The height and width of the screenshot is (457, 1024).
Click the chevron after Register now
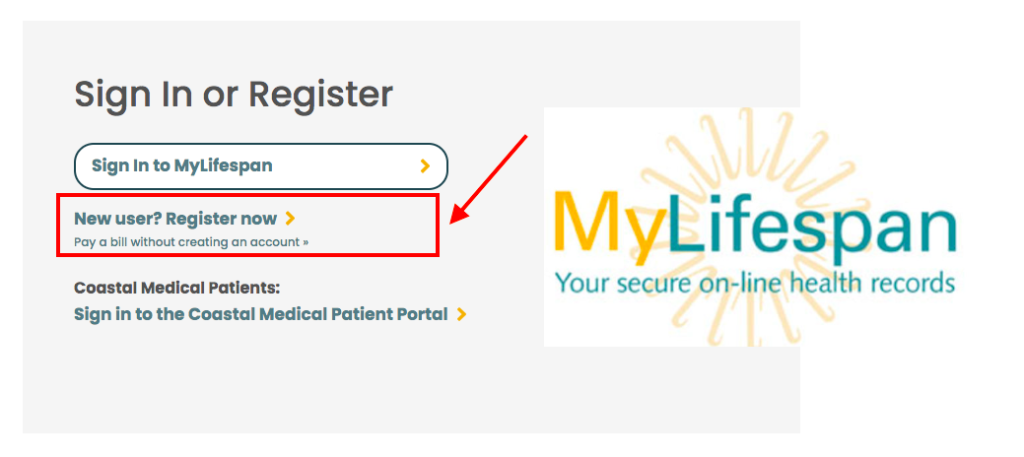pyautogui.click(x=290, y=219)
